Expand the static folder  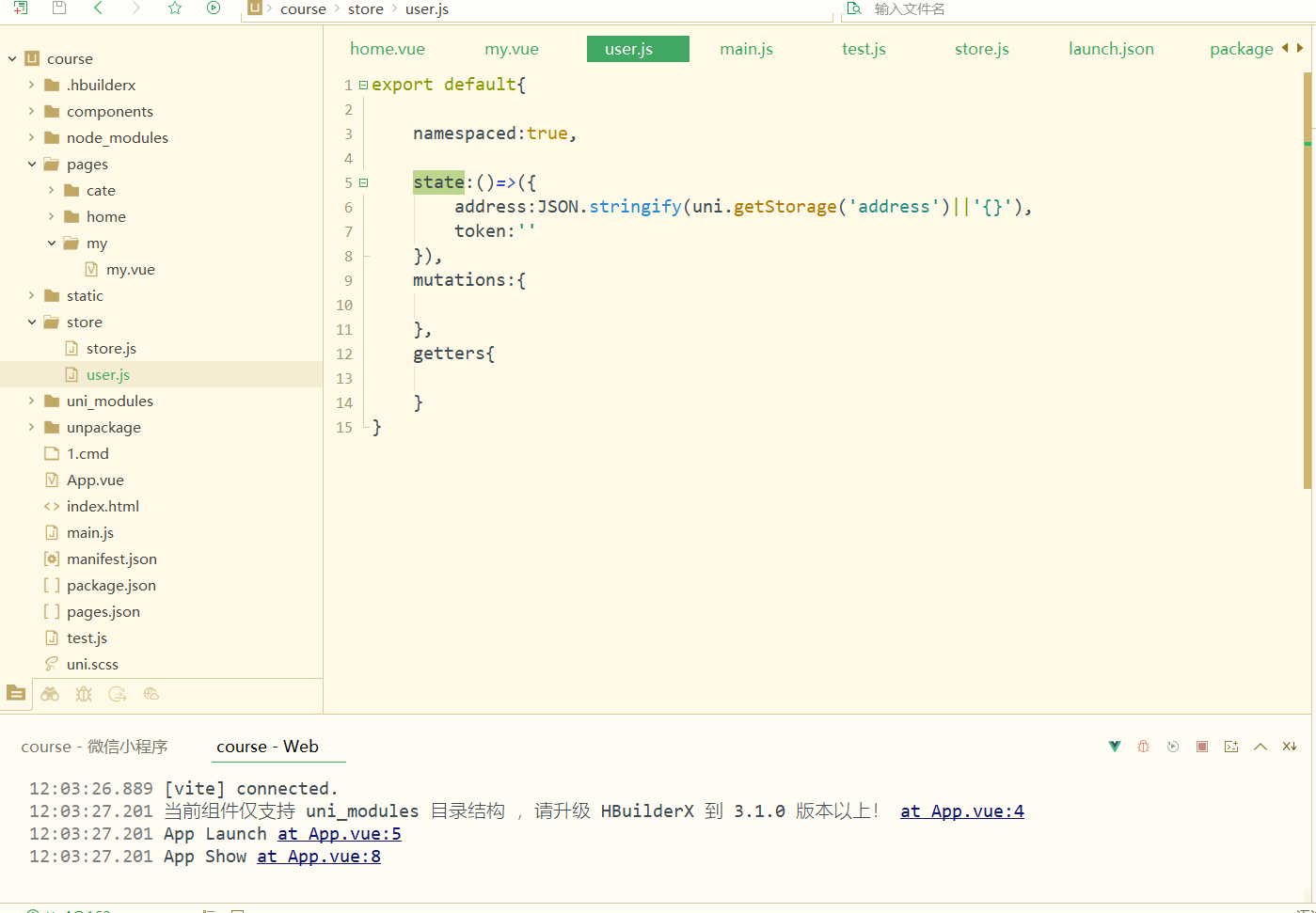(x=31, y=295)
